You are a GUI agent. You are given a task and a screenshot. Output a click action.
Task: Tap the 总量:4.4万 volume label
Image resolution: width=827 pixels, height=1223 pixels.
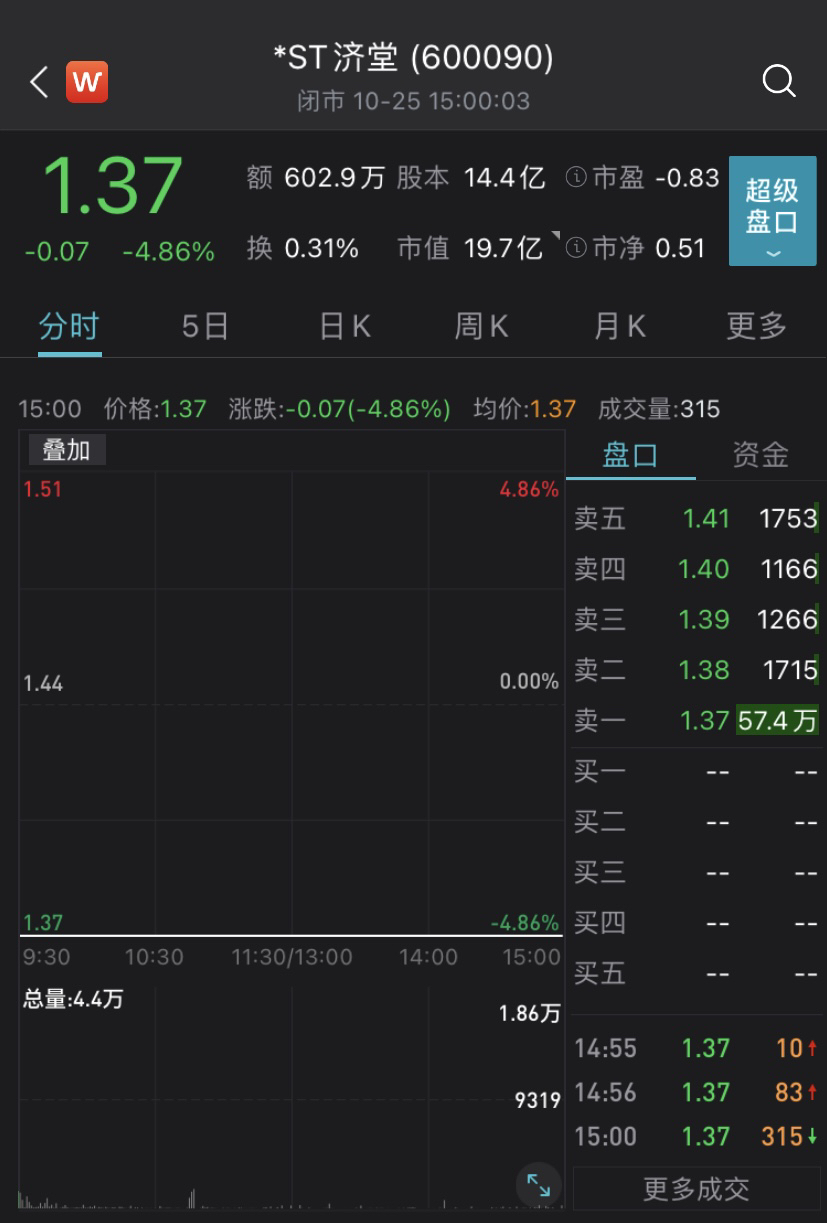coord(73,999)
